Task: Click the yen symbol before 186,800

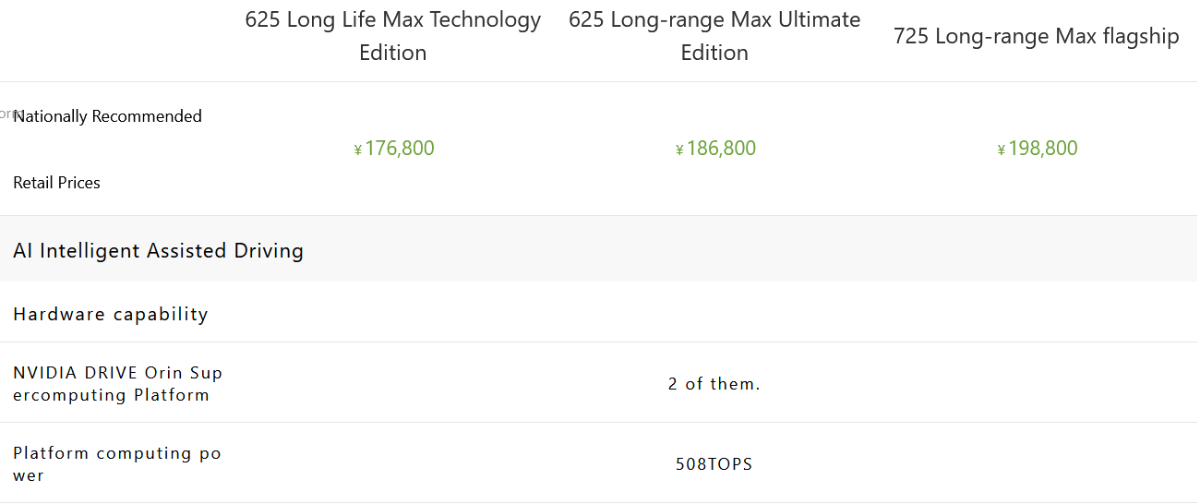Action: (679, 150)
